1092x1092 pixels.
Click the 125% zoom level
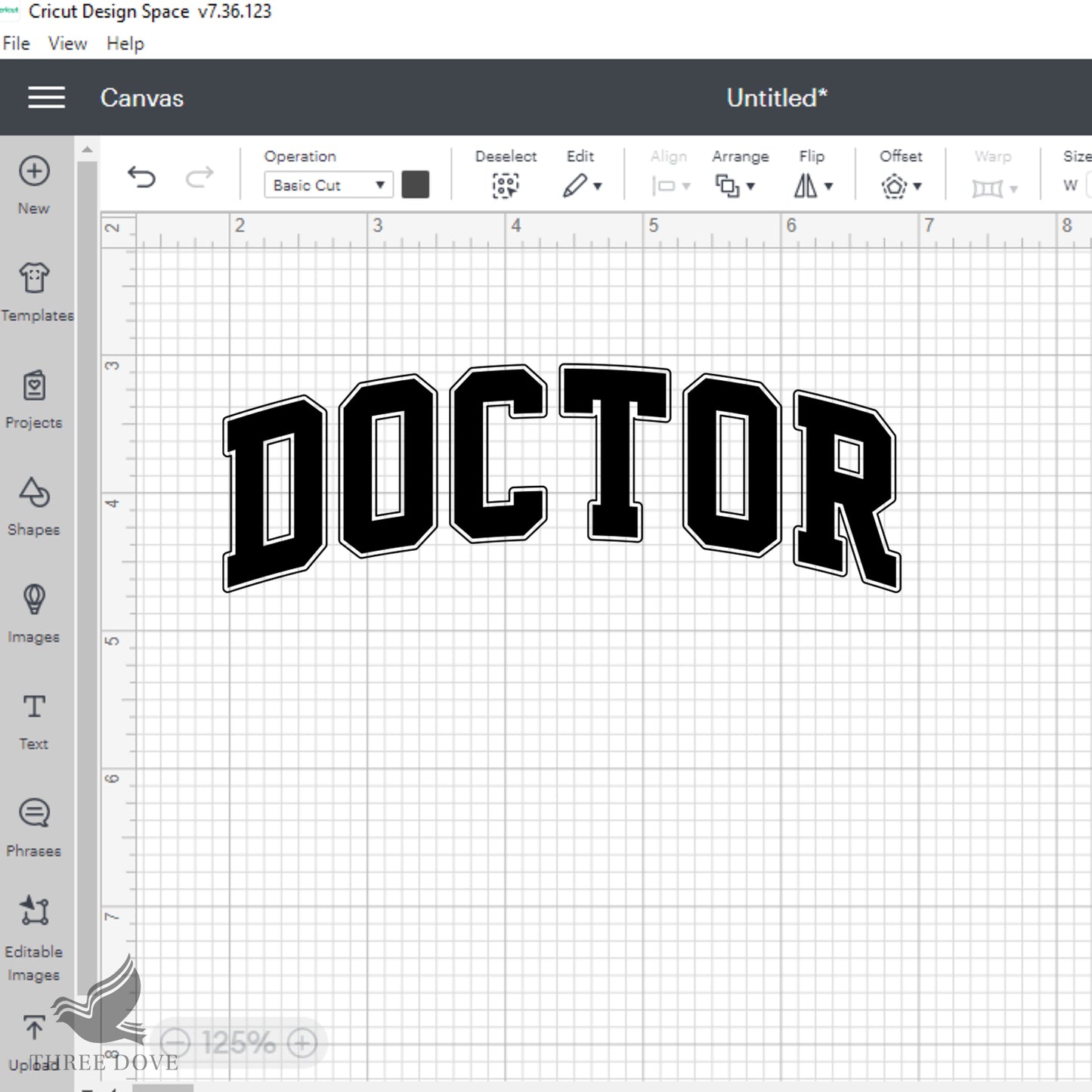click(238, 1044)
